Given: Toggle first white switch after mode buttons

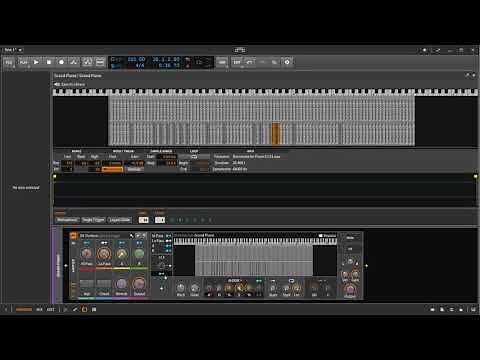Looking at the screenshot, I should pyautogui.click(x=144, y=220).
